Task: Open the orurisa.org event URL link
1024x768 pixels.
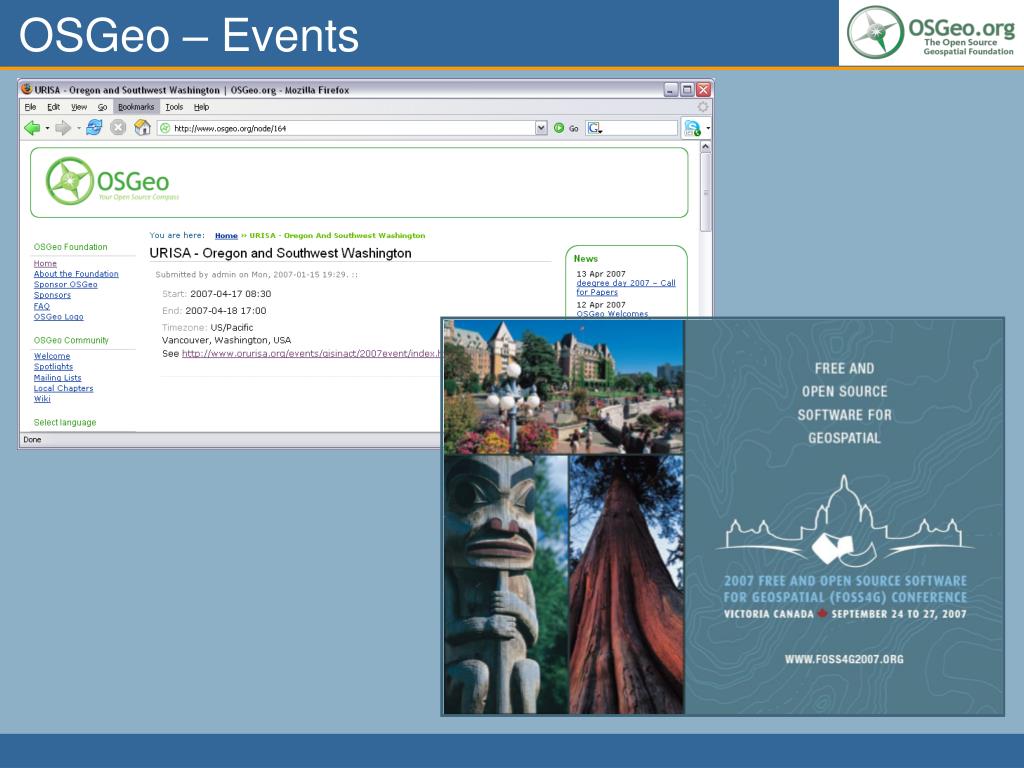Action: pyautogui.click(x=312, y=353)
